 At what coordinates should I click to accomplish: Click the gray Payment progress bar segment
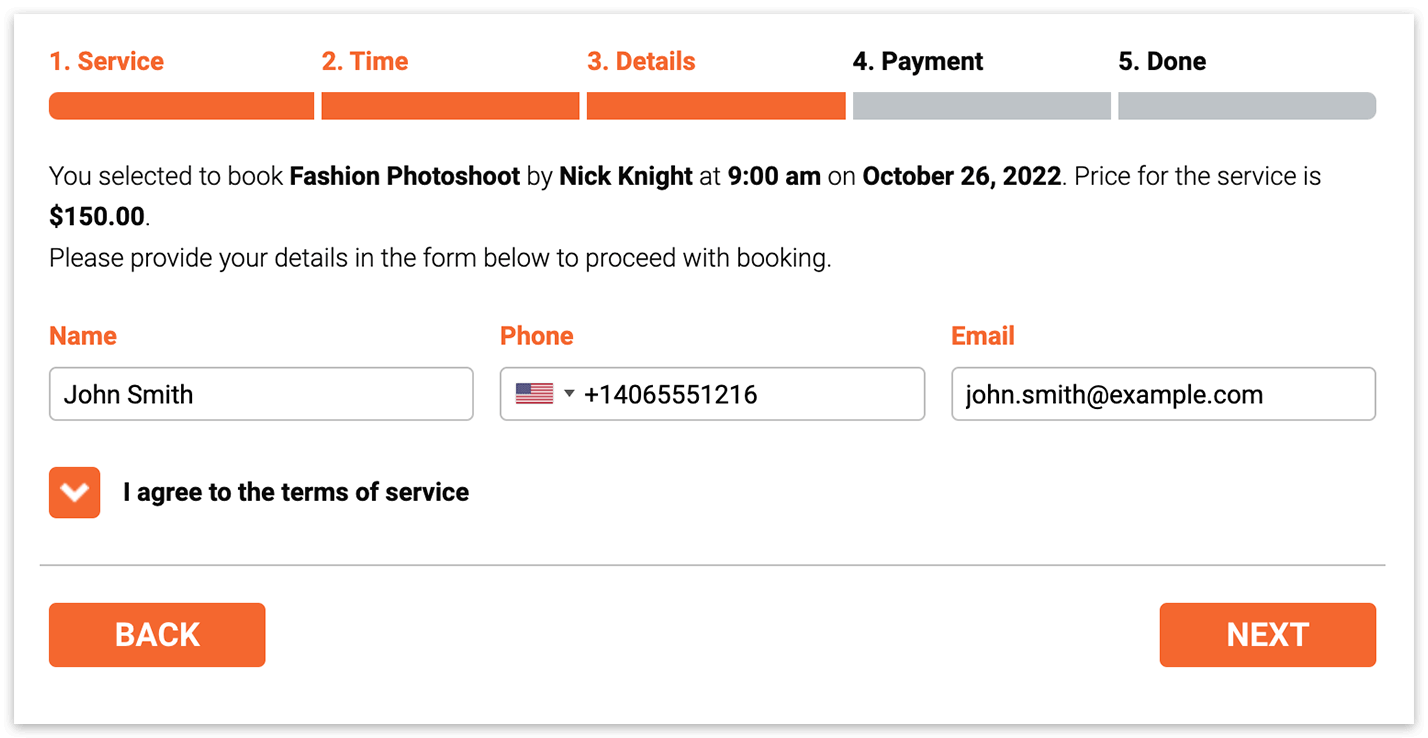pos(982,106)
